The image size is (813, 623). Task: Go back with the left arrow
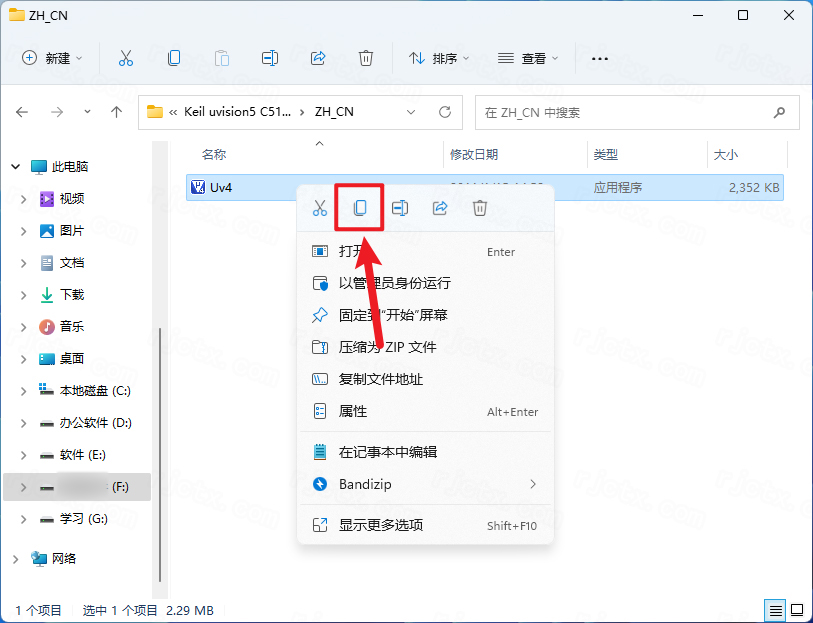pyautogui.click(x=22, y=112)
